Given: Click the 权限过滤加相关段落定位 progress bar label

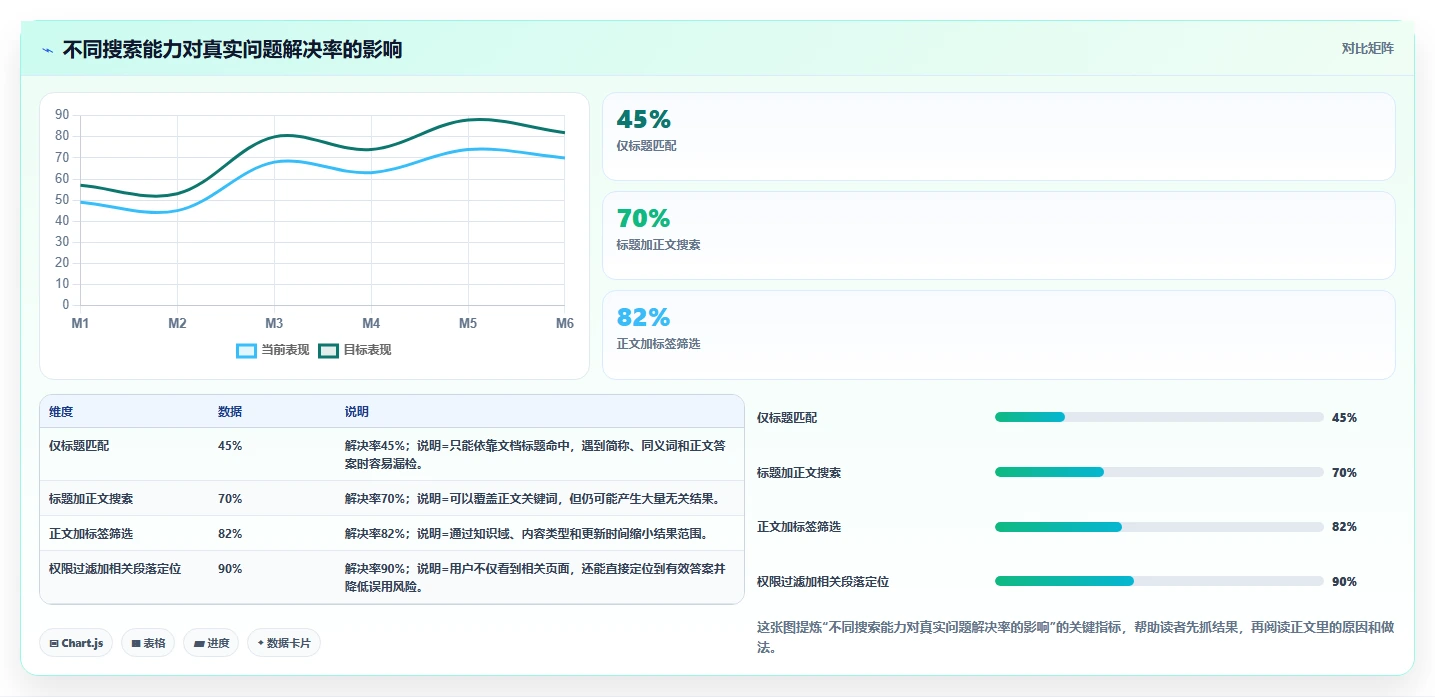Looking at the screenshot, I should point(823,581).
